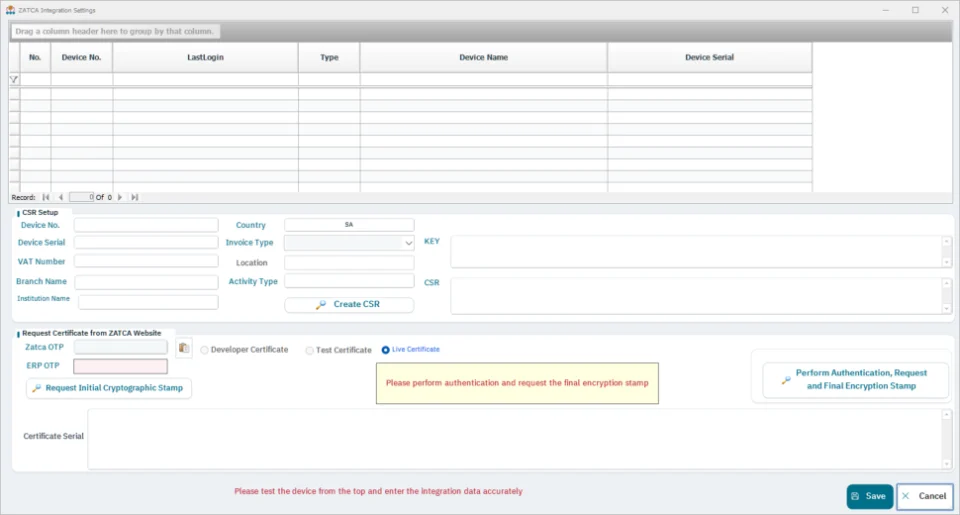Image resolution: width=960 pixels, height=515 pixels.
Task: Click the LastLogin filter row cell
Action: click(206, 80)
